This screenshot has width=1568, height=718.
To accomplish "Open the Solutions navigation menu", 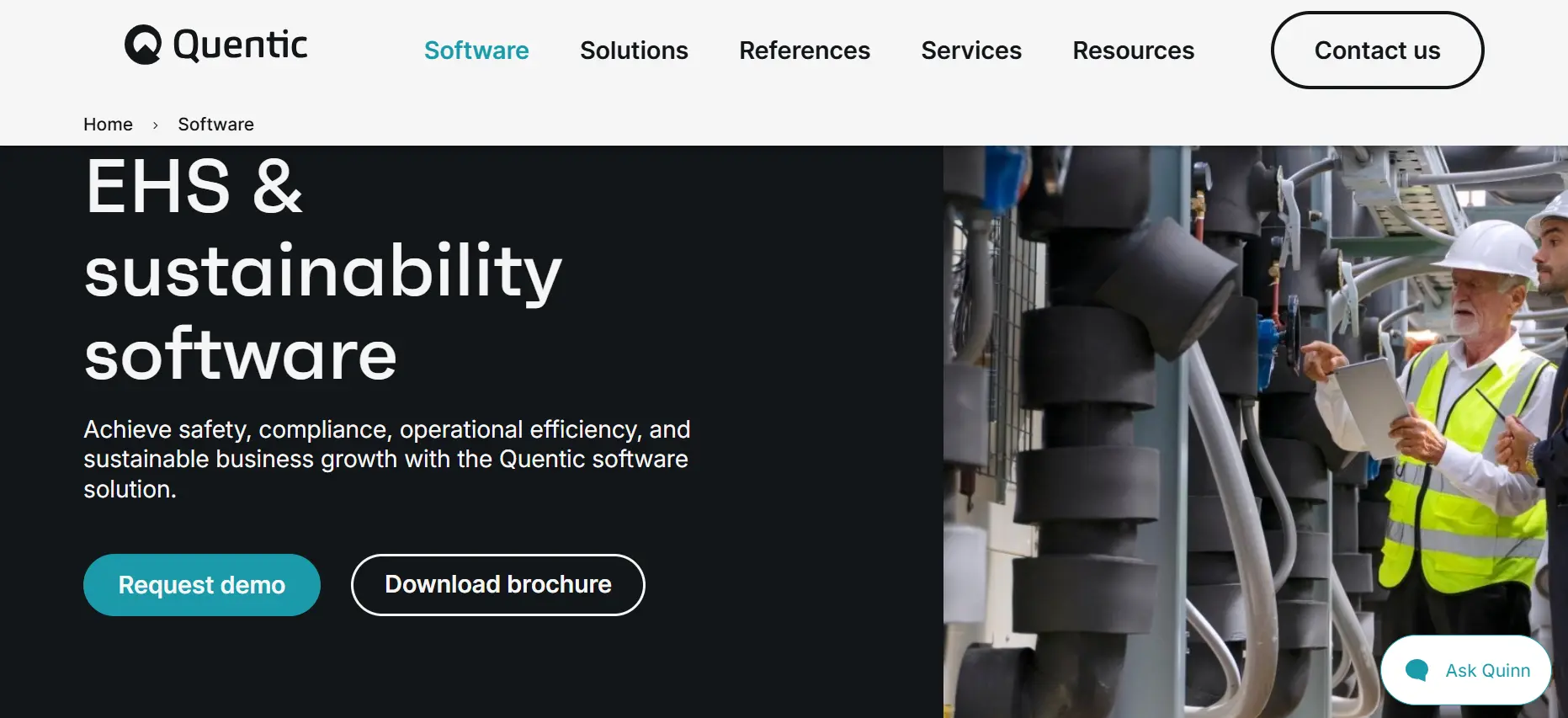I will click(x=634, y=51).
